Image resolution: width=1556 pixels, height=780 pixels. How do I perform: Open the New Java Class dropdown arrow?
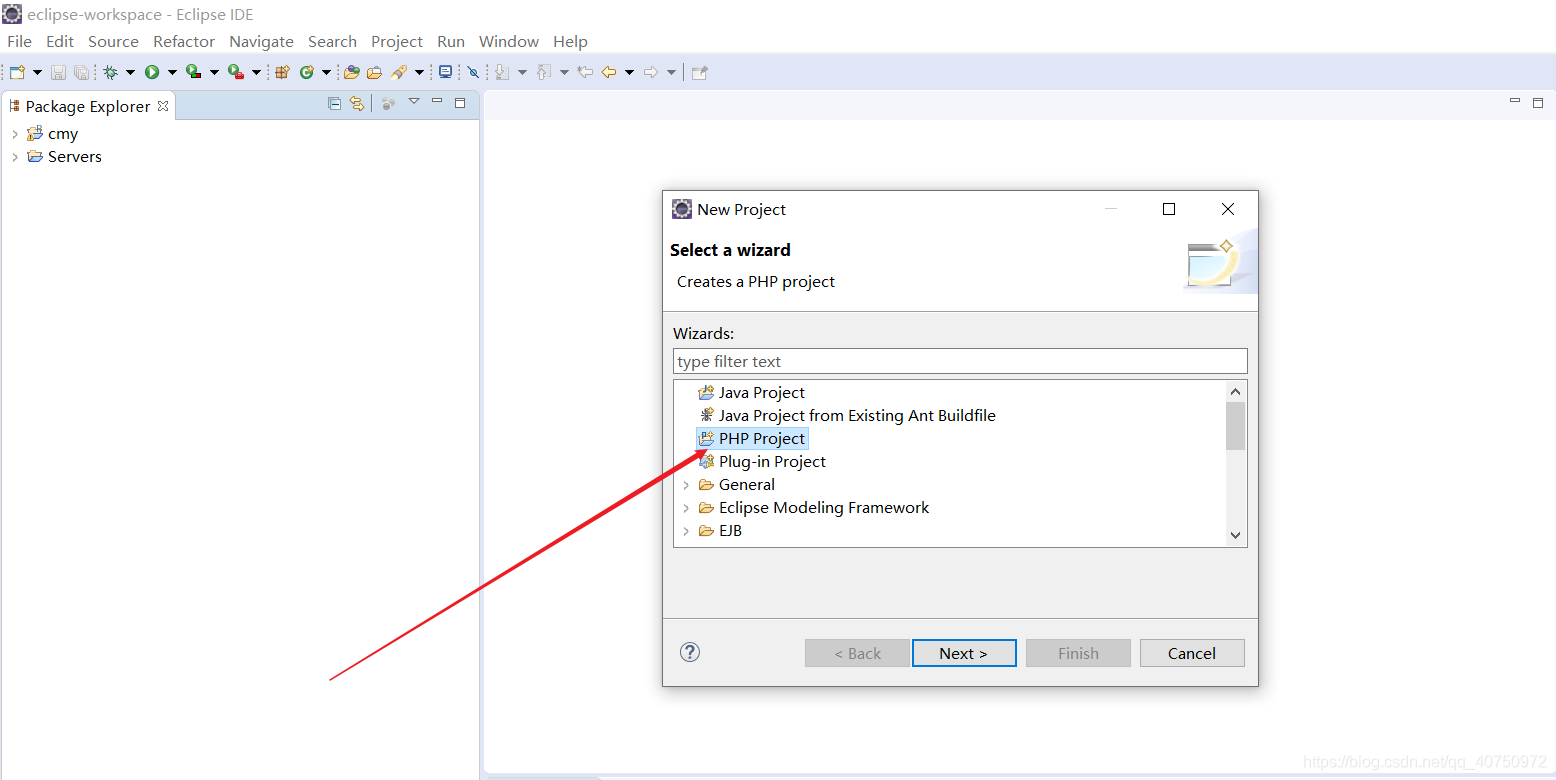coord(326,72)
